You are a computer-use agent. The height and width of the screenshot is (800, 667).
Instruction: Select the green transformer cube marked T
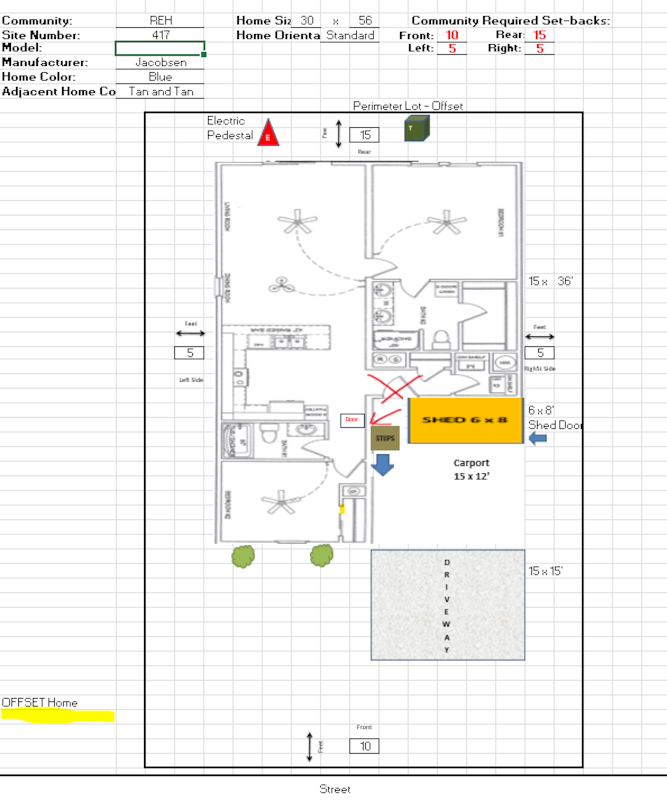(416, 129)
